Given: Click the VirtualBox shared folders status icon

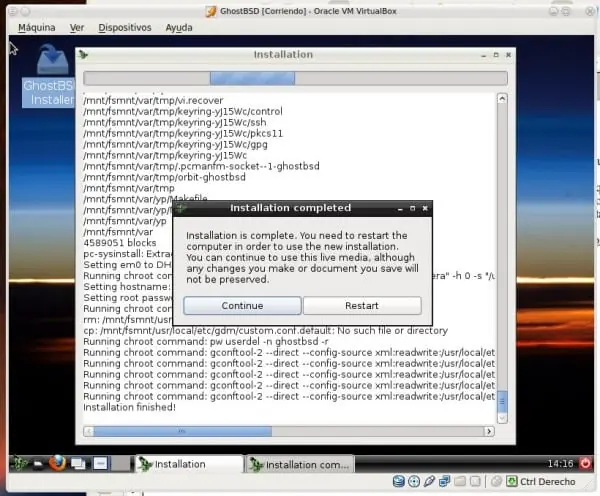Looking at the screenshot, I should (x=460, y=481).
